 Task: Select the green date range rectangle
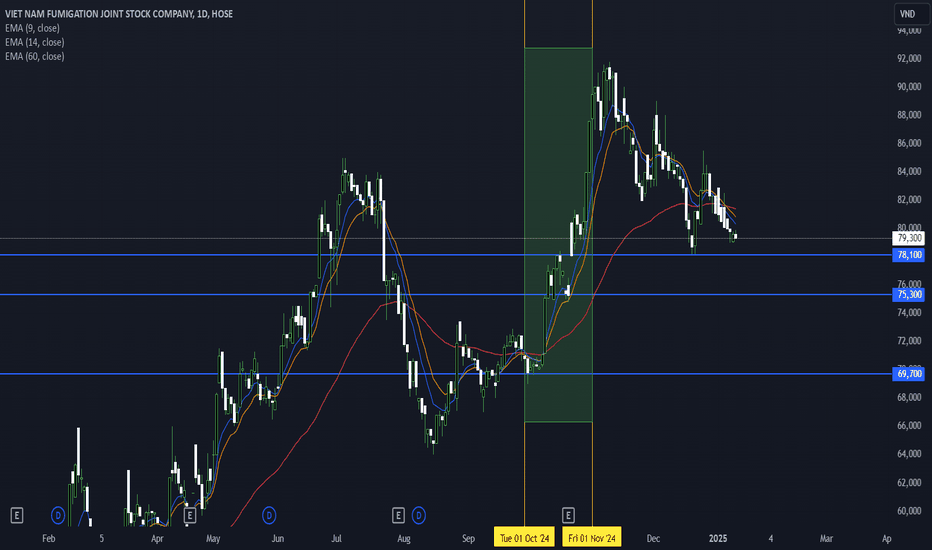558,235
